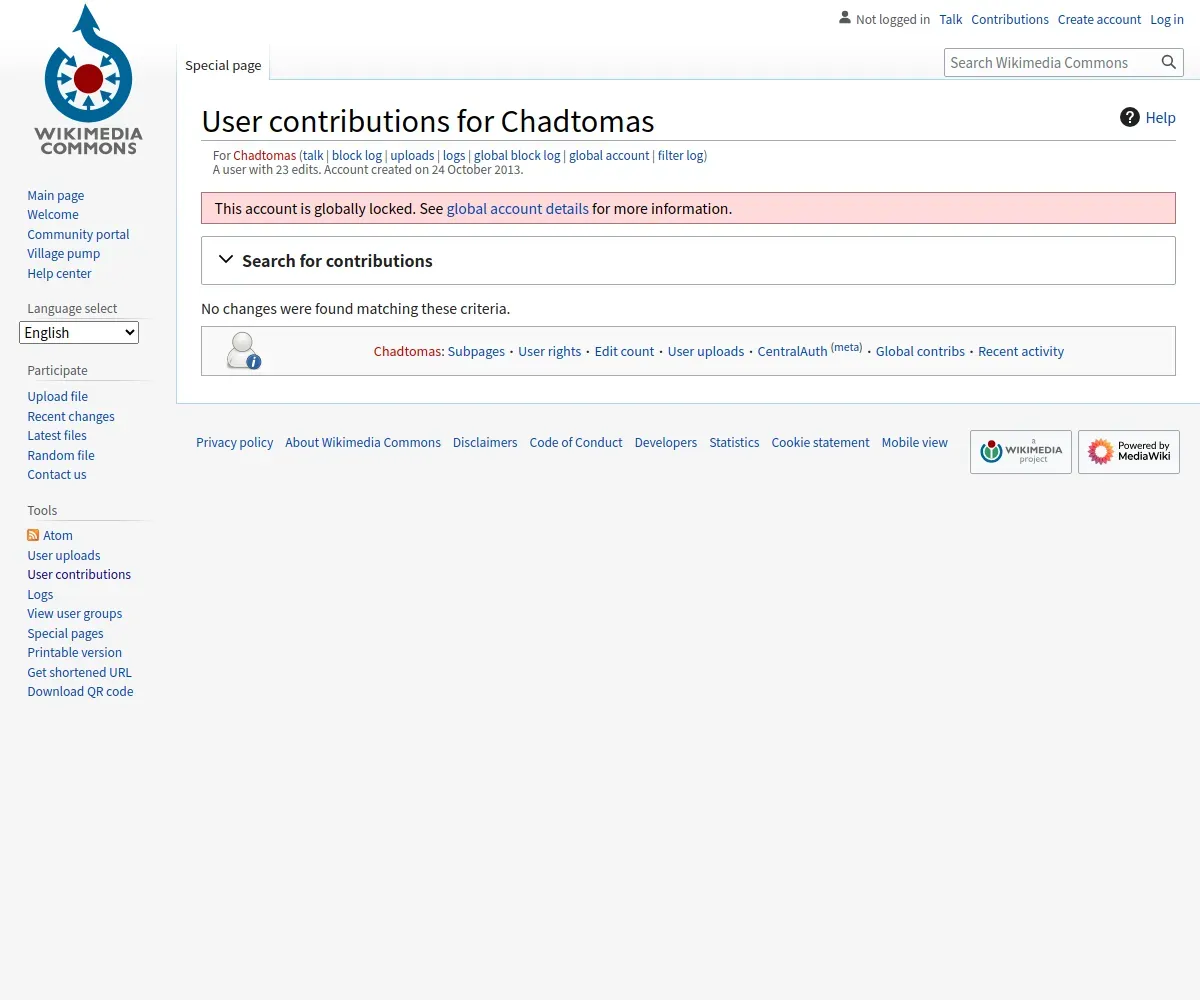
Task: Open Recent activity link
Action: point(1021,351)
